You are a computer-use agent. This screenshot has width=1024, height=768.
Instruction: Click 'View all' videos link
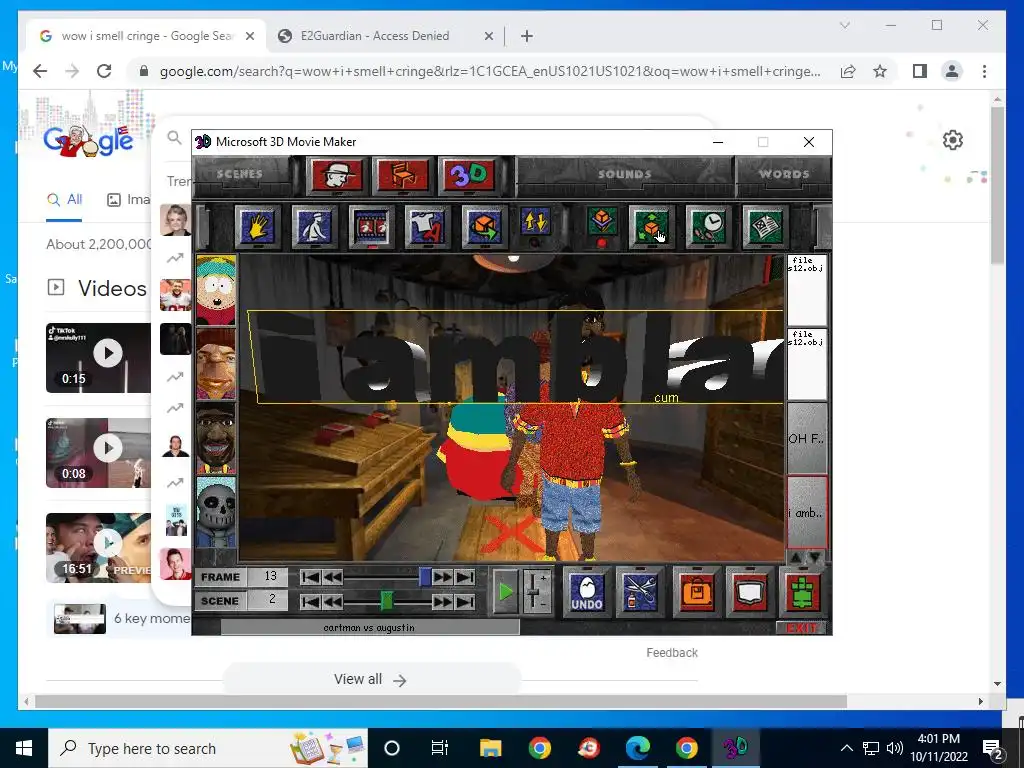tap(370, 679)
